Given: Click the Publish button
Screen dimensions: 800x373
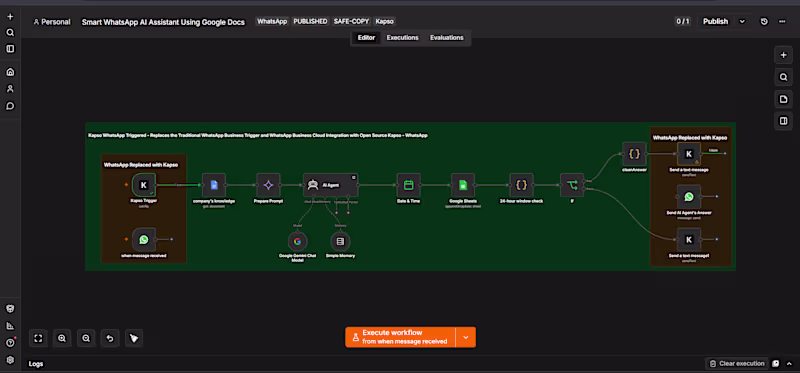Looking at the screenshot, I should tap(715, 21).
